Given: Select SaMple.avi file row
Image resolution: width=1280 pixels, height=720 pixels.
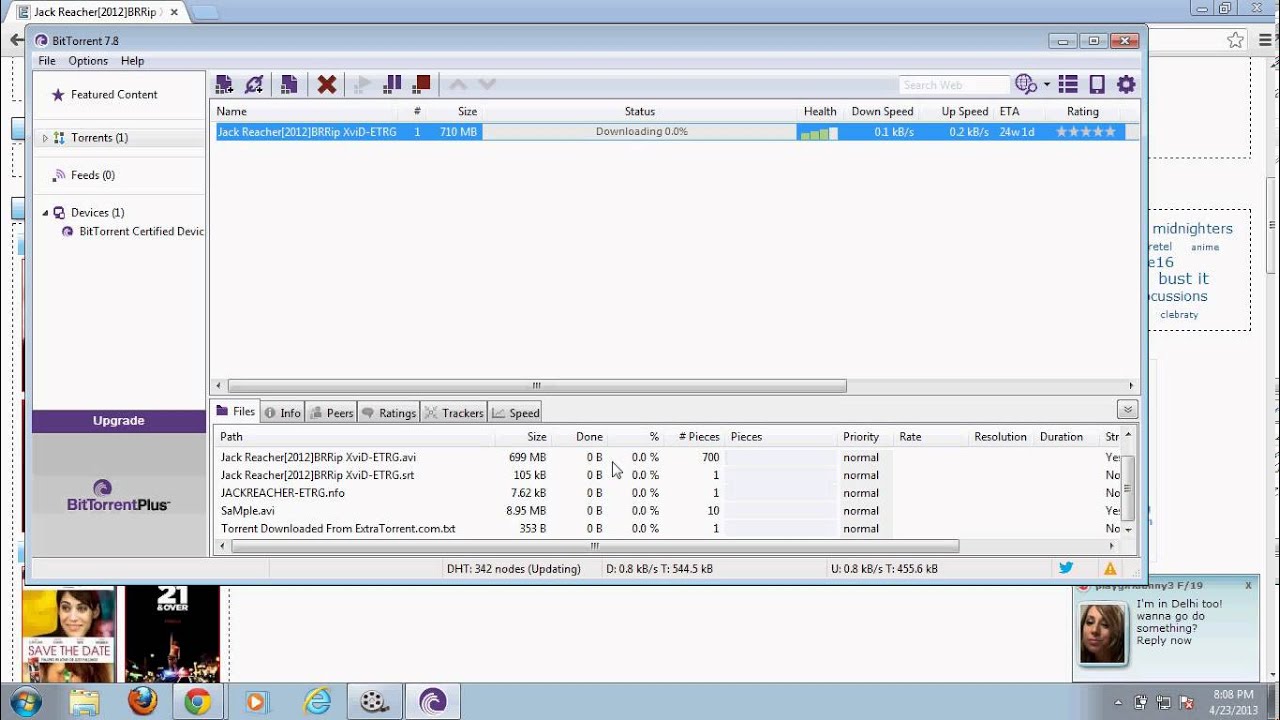Looking at the screenshot, I should (x=666, y=511).
